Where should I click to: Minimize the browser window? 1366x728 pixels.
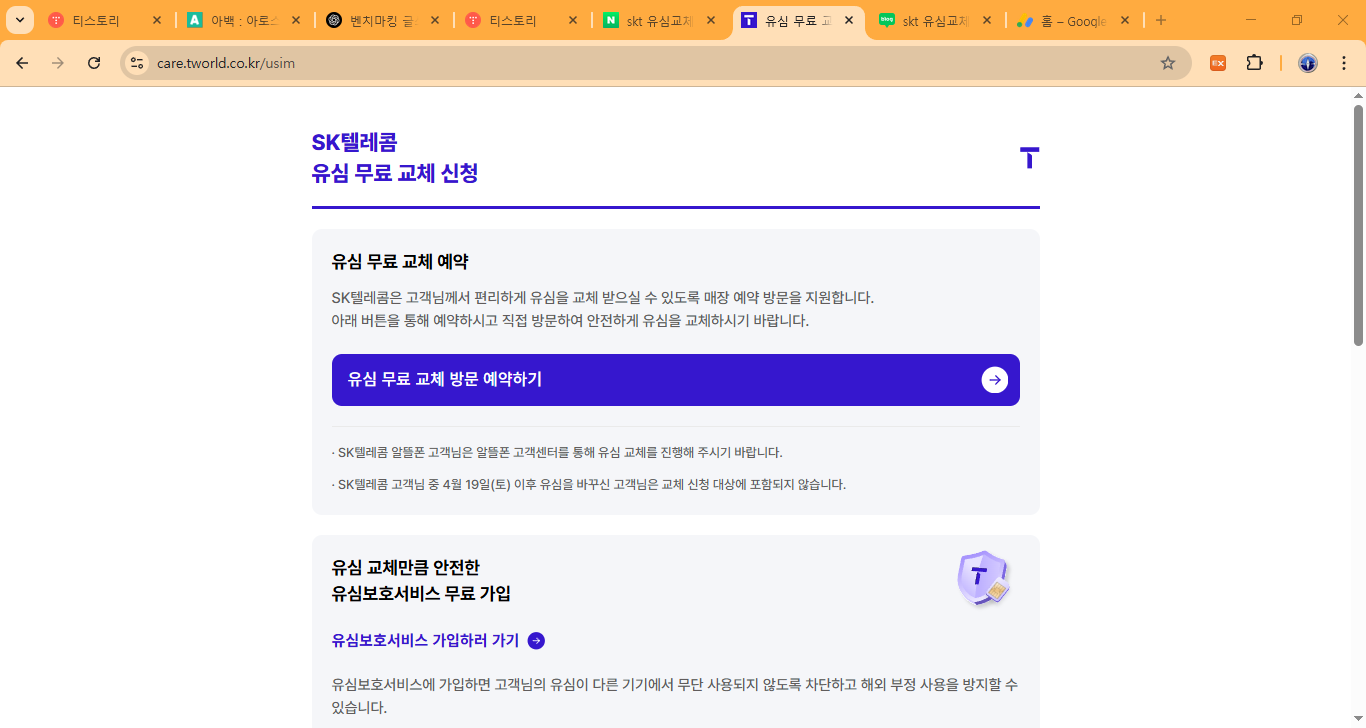[x=1251, y=20]
